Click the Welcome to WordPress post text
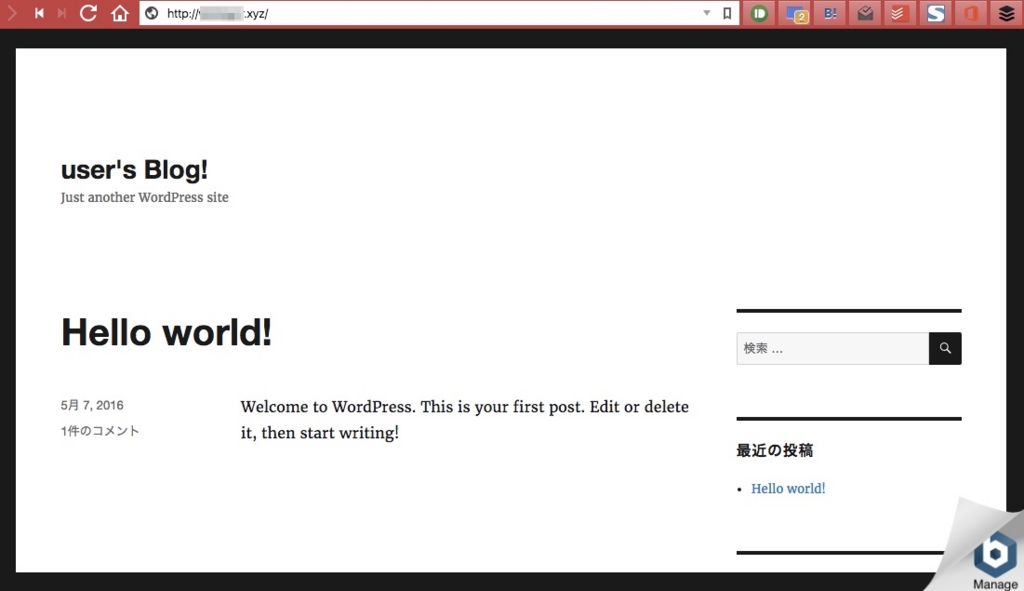The image size is (1024, 591). click(464, 420)
